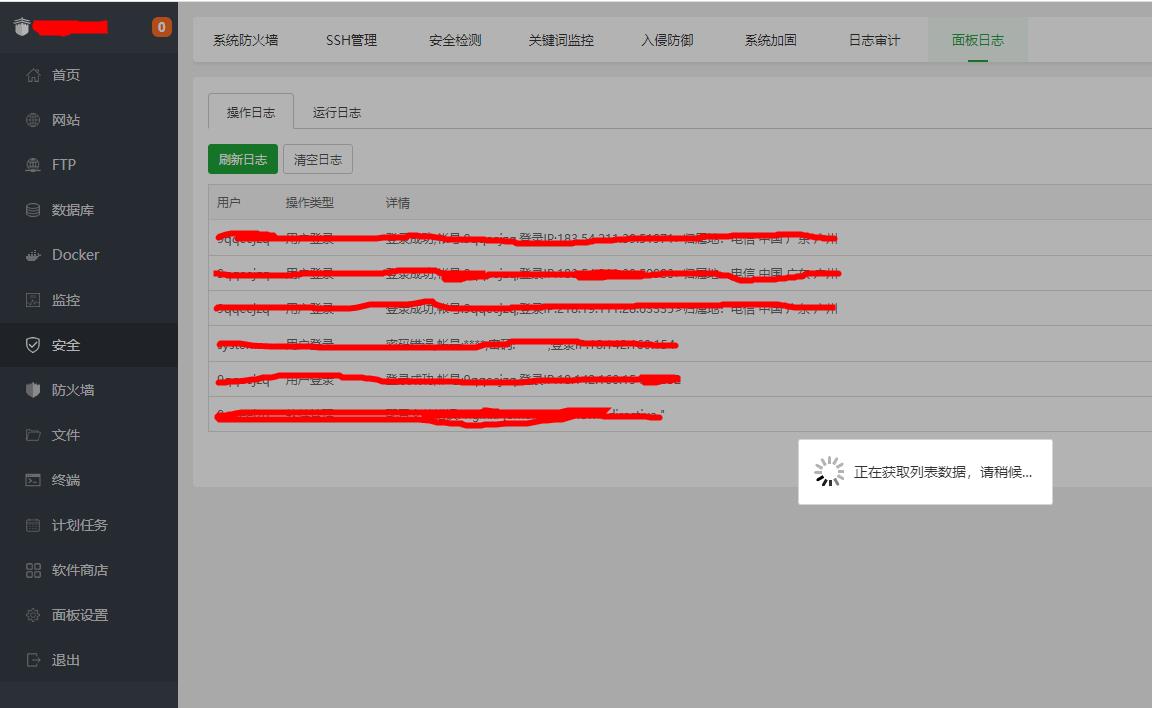Viewport: 1152px width, 708px height.
Task: Open the 日志审计 tab
Action: point(873,40)
